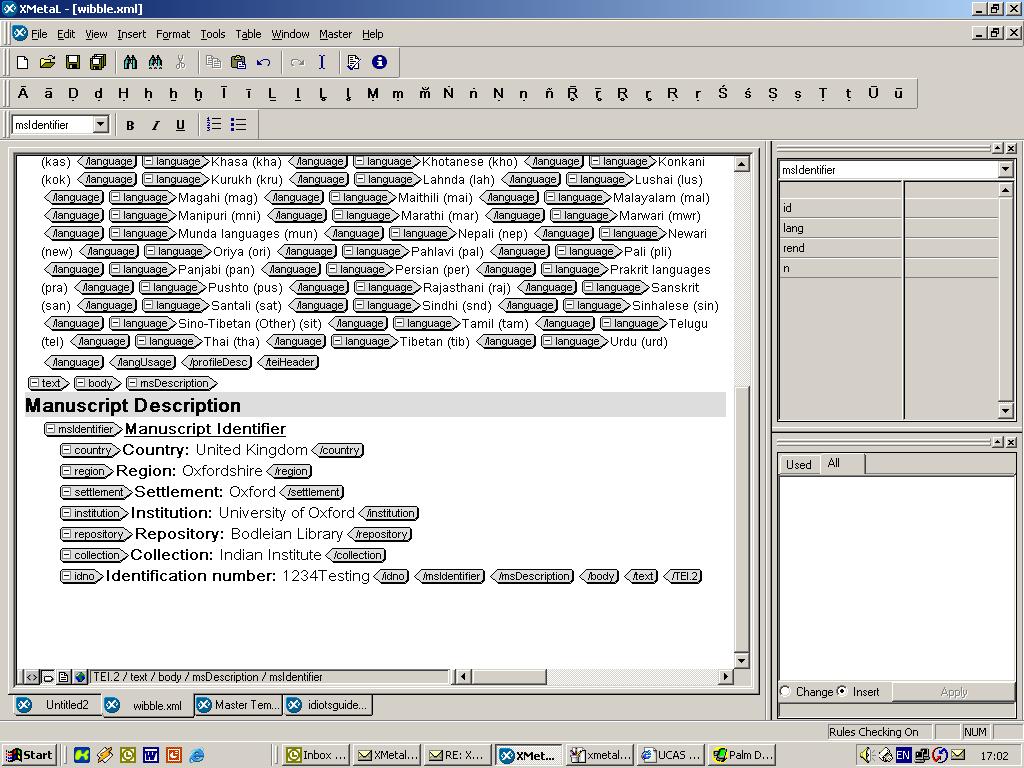Collapse the region element tag
This screenshot has width=1024, height=768.
point(66,471)
